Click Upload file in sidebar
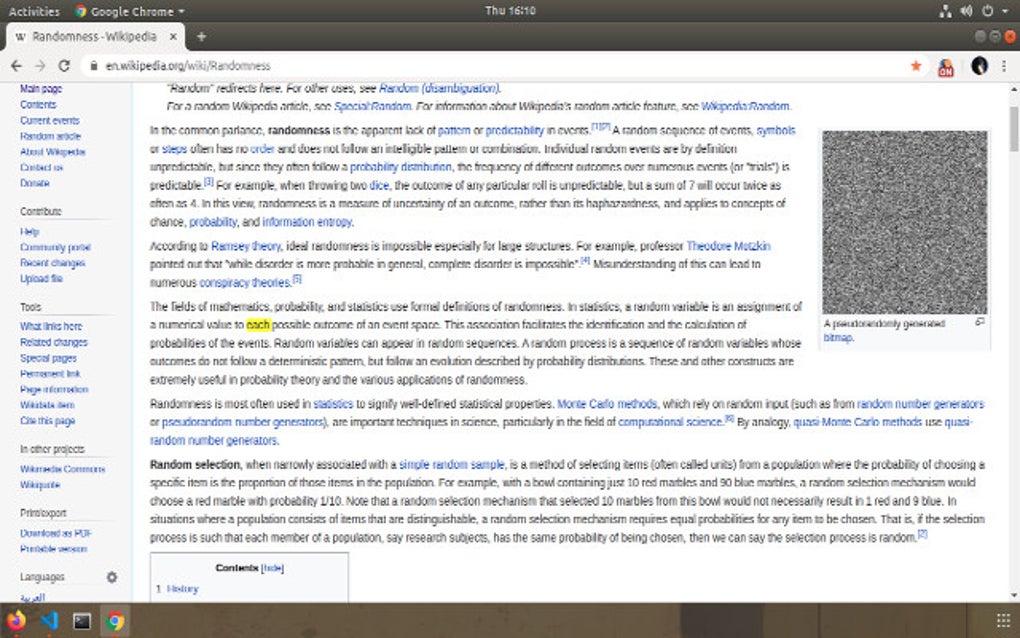Screen dimensions: 1020x638 41,278
